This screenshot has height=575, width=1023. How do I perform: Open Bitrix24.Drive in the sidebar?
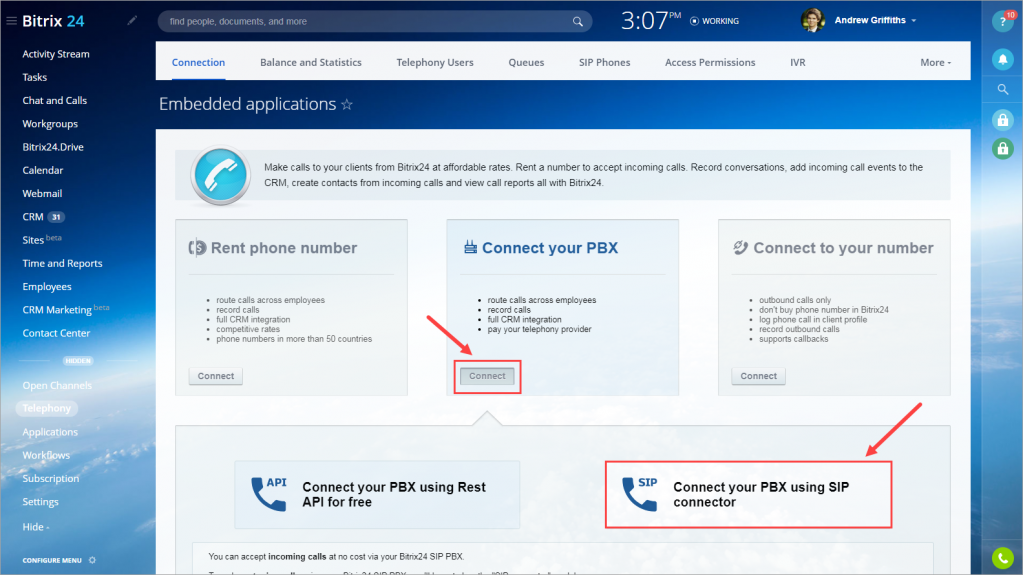[x=53, y=147]
